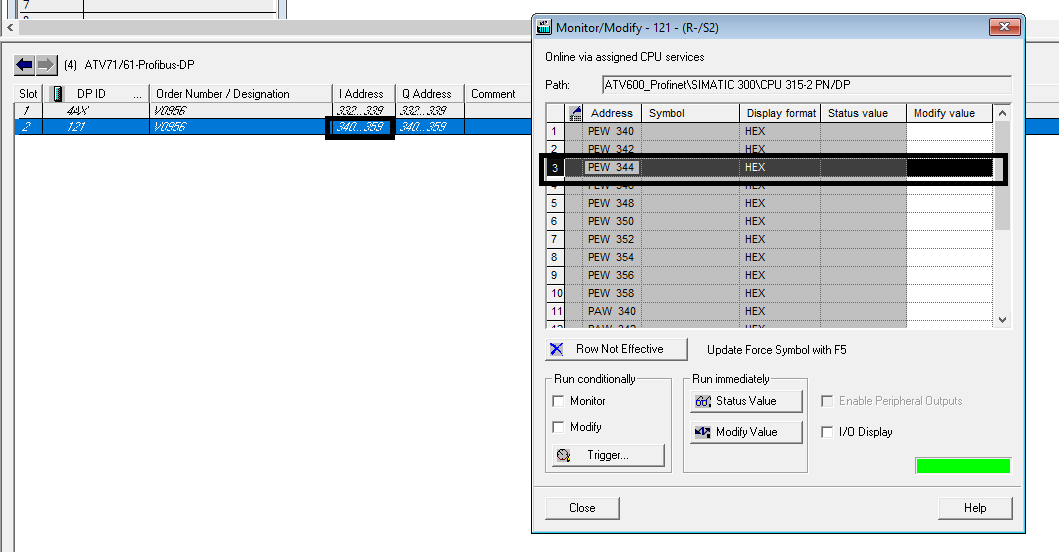The width and height of the screenshot is (1059, 552).
Task: Click the Status Value button
Action: pos(746,401)
